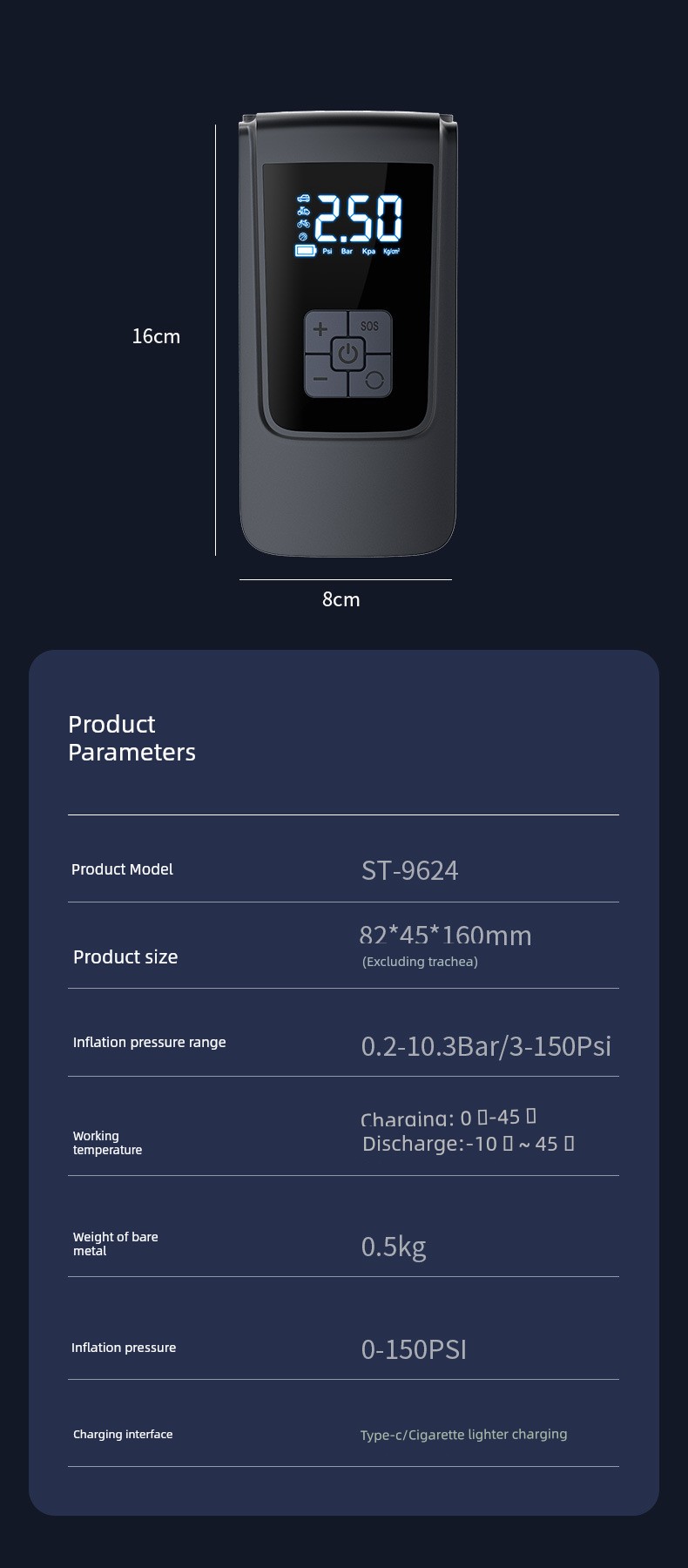Click the Product Parameters heading
The width and height of the screenshot is (688, 1568).
point(132,738)
